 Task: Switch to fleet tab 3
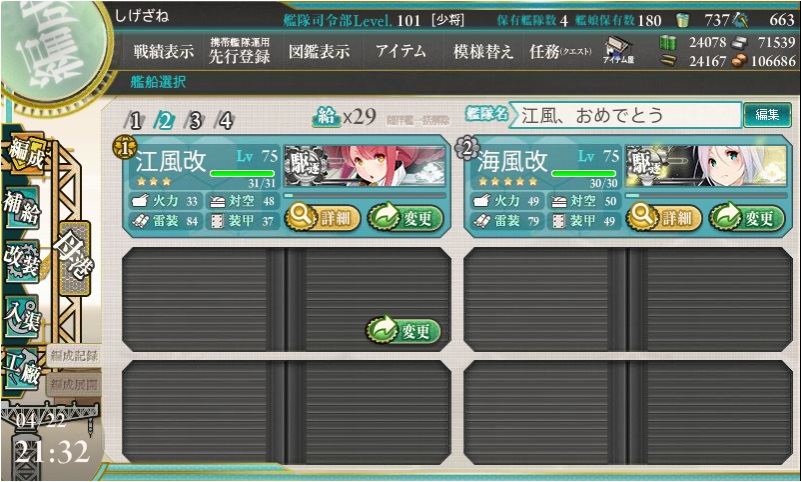tap(195, 120)
